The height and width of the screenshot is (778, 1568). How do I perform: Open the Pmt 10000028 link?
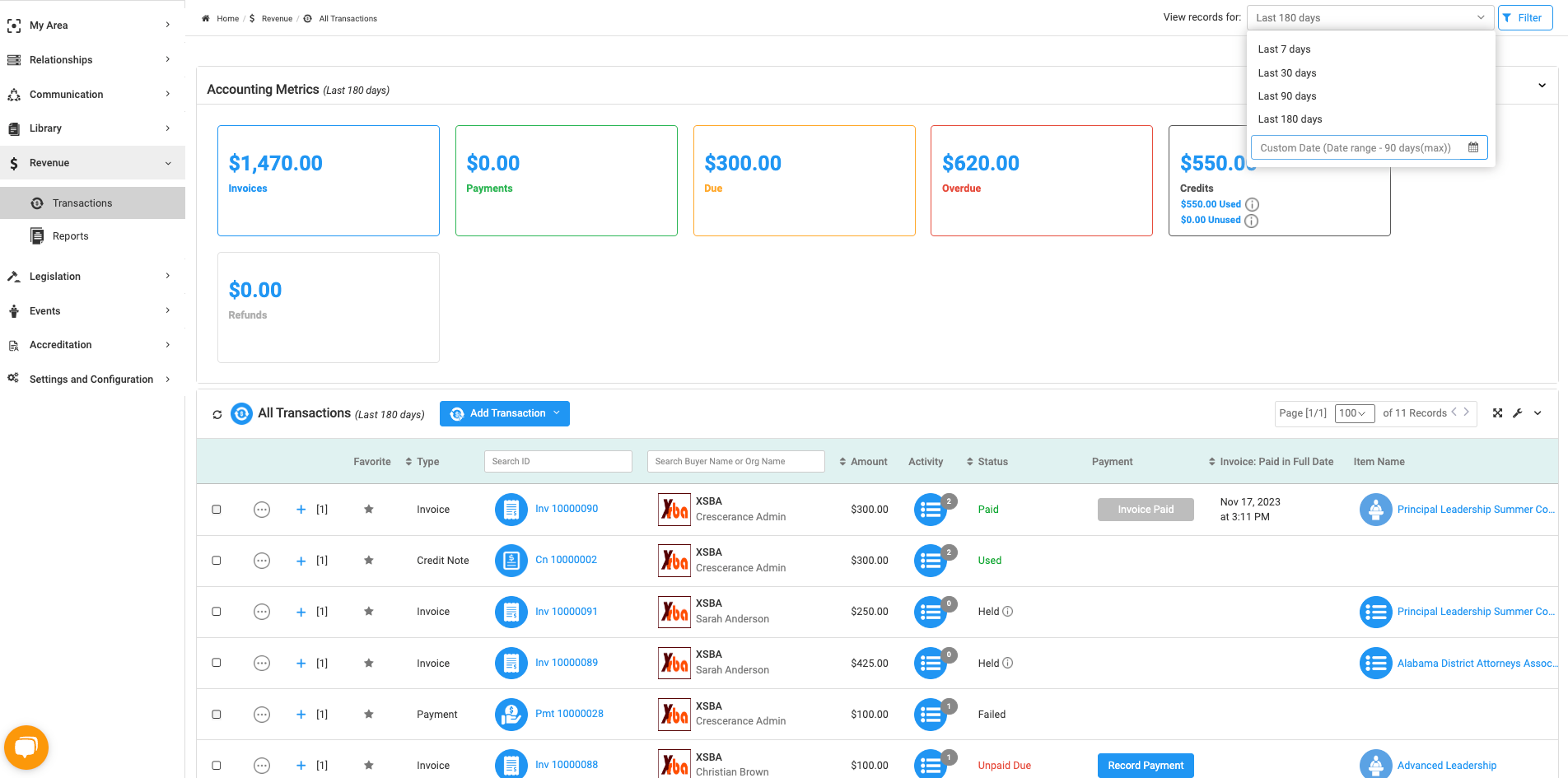click(569, 714)
